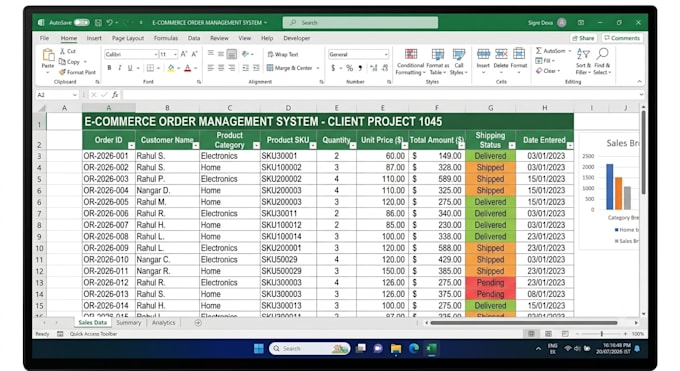The image size is (680, 371).
Task: Switch to the Page Layout tab
Action: point(128,38)
